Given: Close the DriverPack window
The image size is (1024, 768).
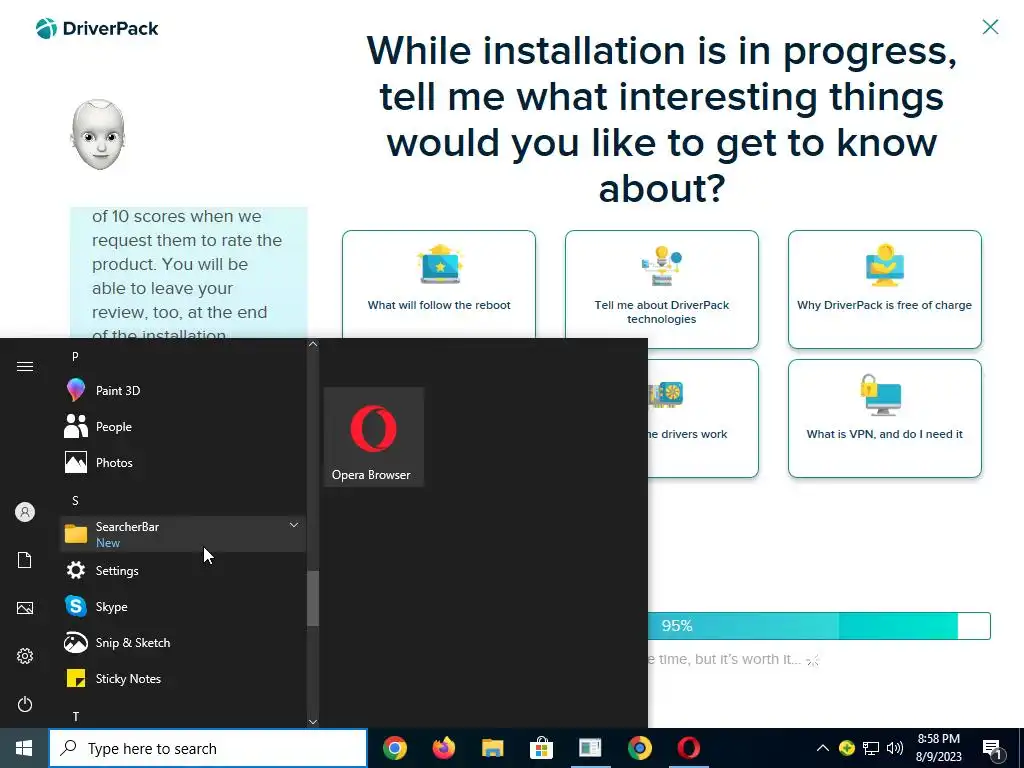Looking at the screenshot, I should point(990,27).
